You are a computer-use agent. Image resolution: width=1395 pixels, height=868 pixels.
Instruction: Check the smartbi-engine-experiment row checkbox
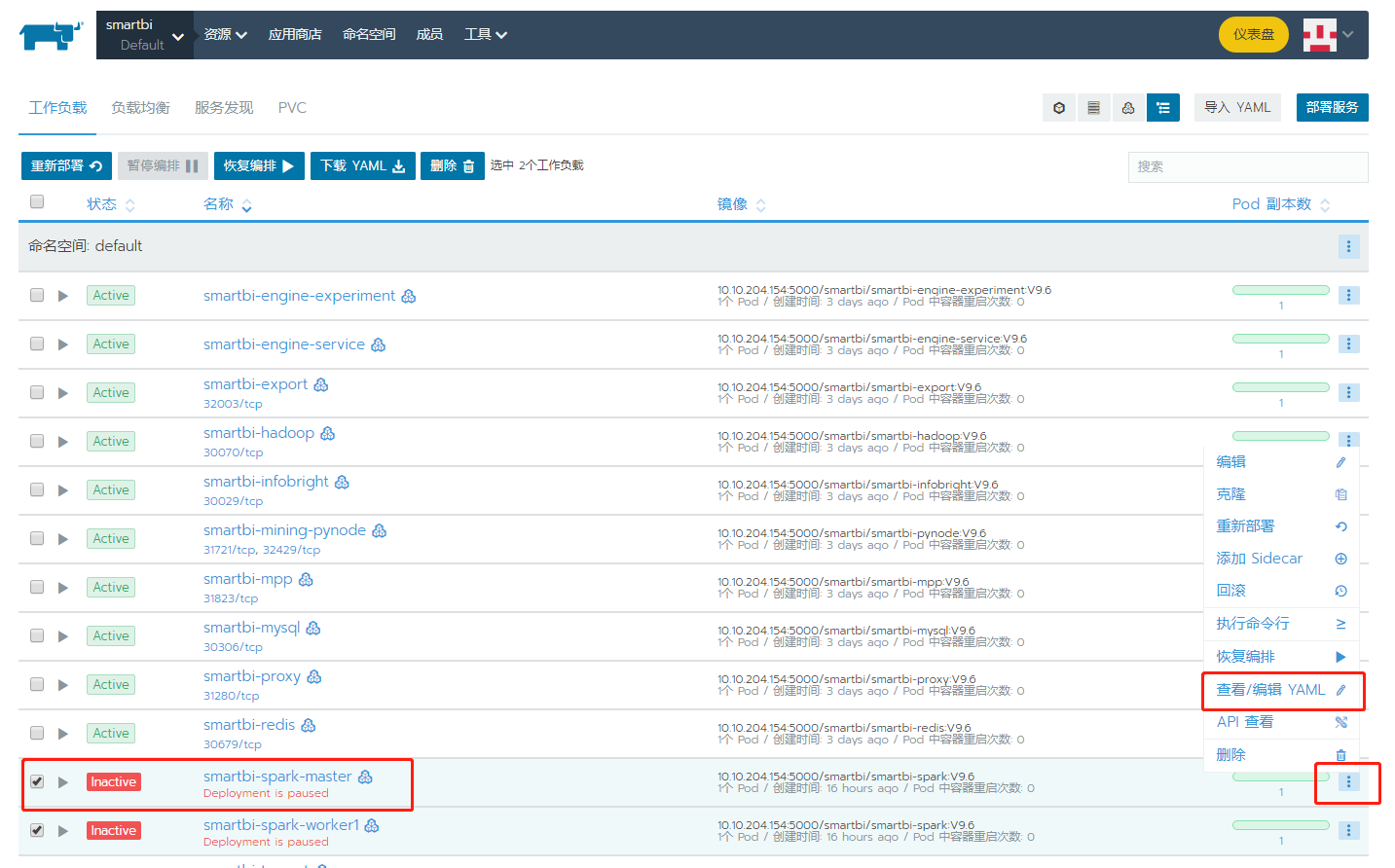(37, 295)
